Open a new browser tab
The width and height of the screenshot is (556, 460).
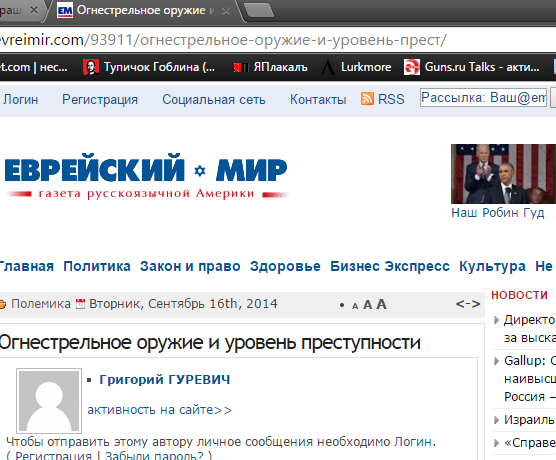tap(259, 10)
